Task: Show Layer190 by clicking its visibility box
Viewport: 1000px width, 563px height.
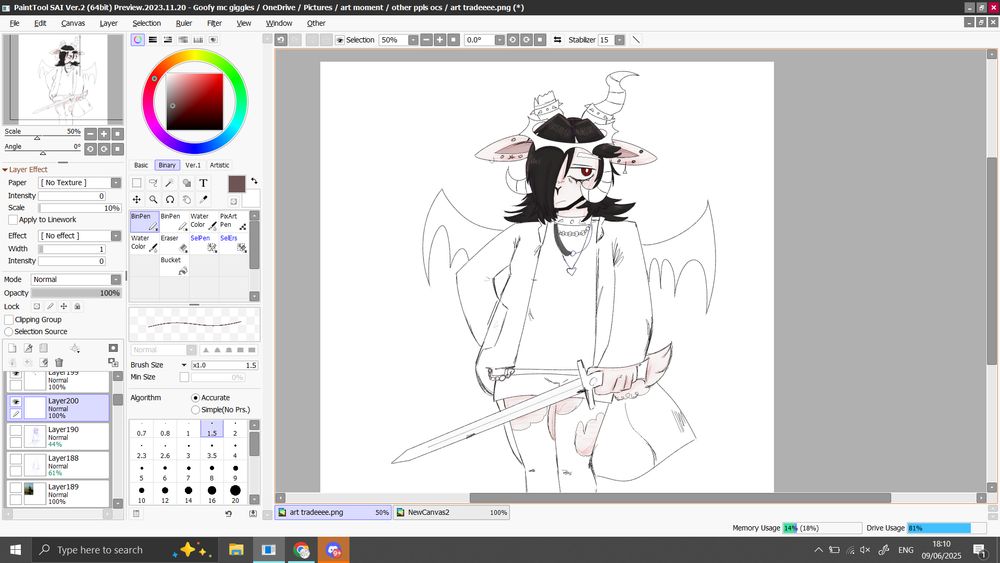Action: coord(16,430)
